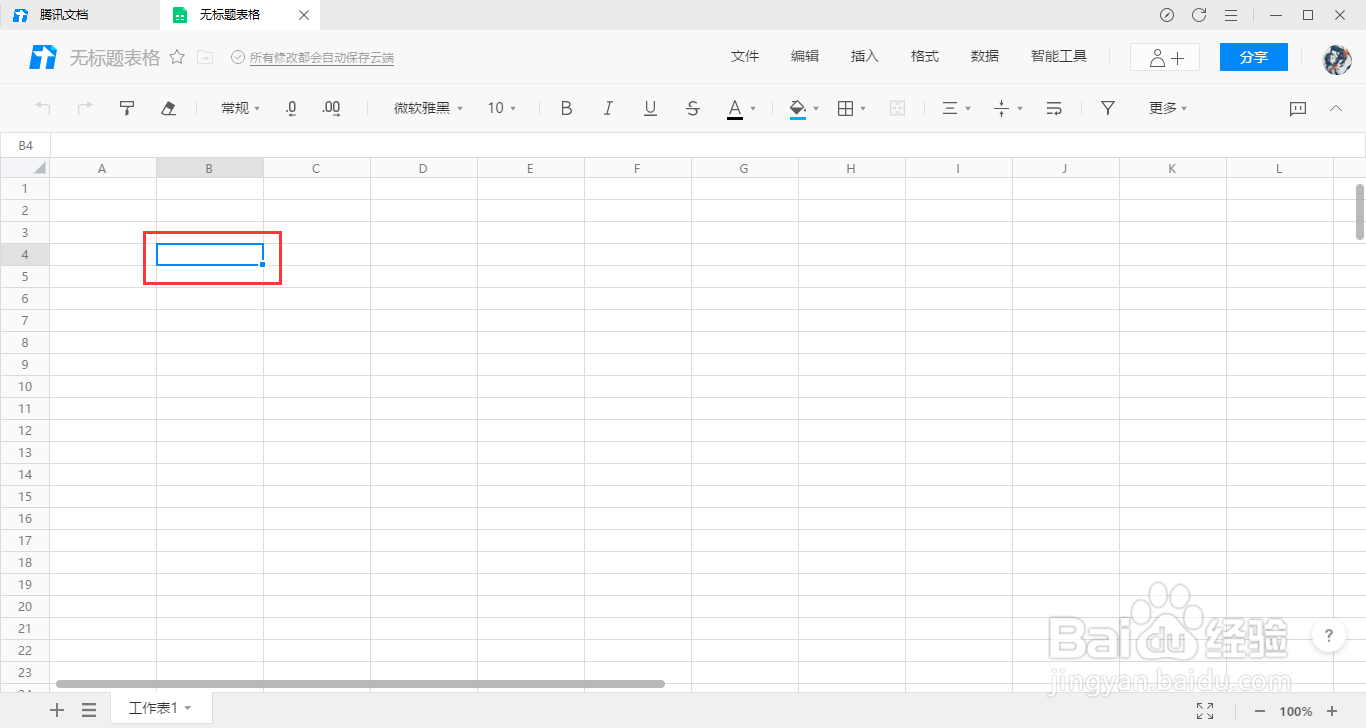
Task: Open the 微软雅黑 font dropdown
Action: pyautogui.click(x=428, y=108)
